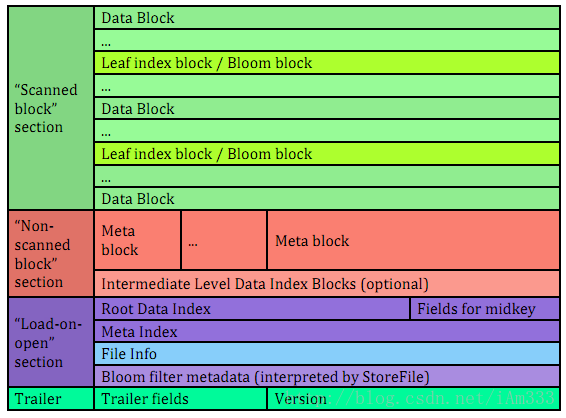Select the Trailer fields cell
Screen dimensions: 566x418
(x=180, y=399)
